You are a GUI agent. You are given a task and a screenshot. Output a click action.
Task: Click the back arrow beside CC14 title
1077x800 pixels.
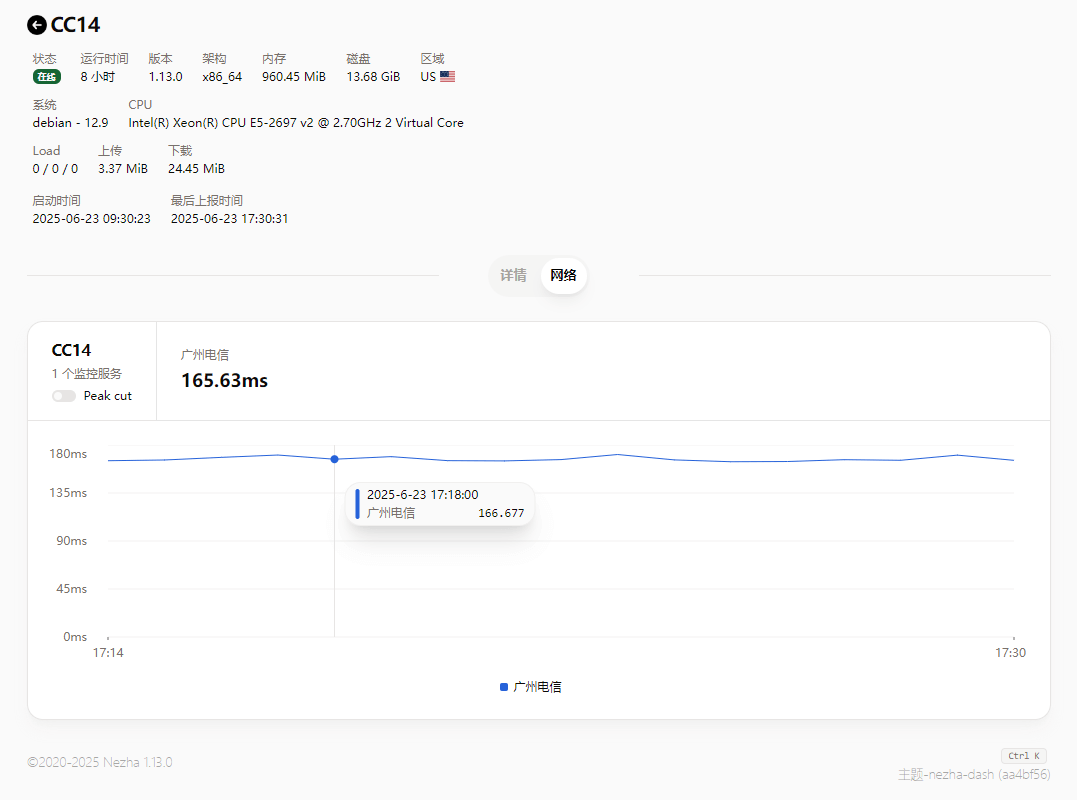37,25
